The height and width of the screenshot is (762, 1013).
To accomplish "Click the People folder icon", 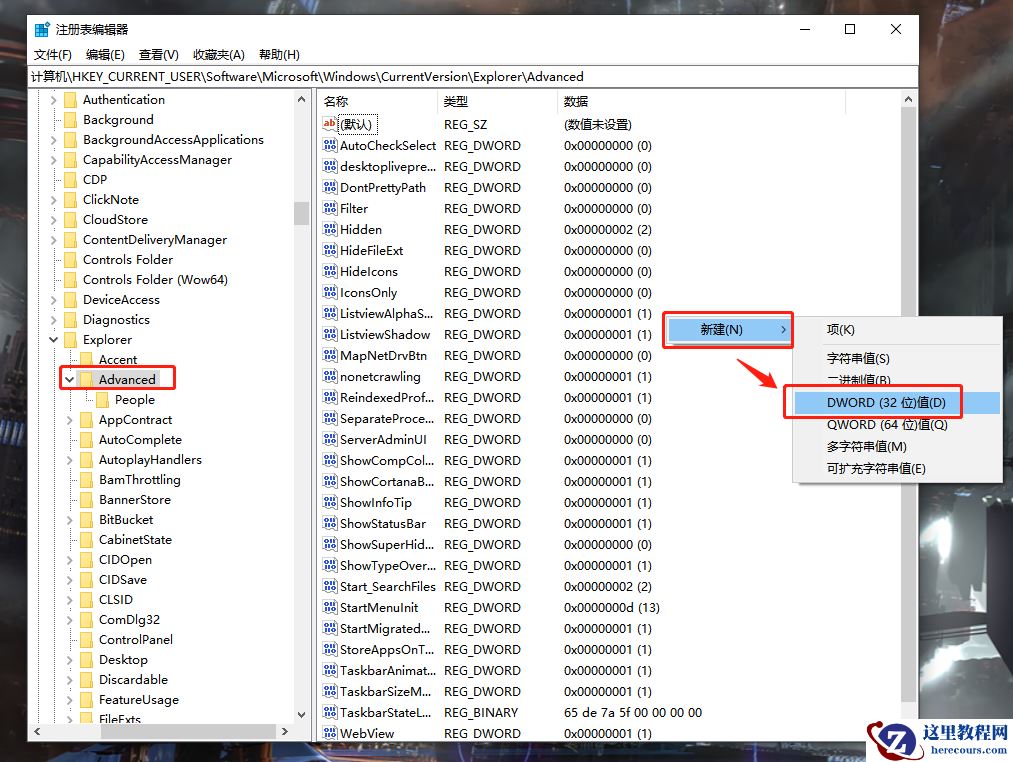I will (103, 399).
